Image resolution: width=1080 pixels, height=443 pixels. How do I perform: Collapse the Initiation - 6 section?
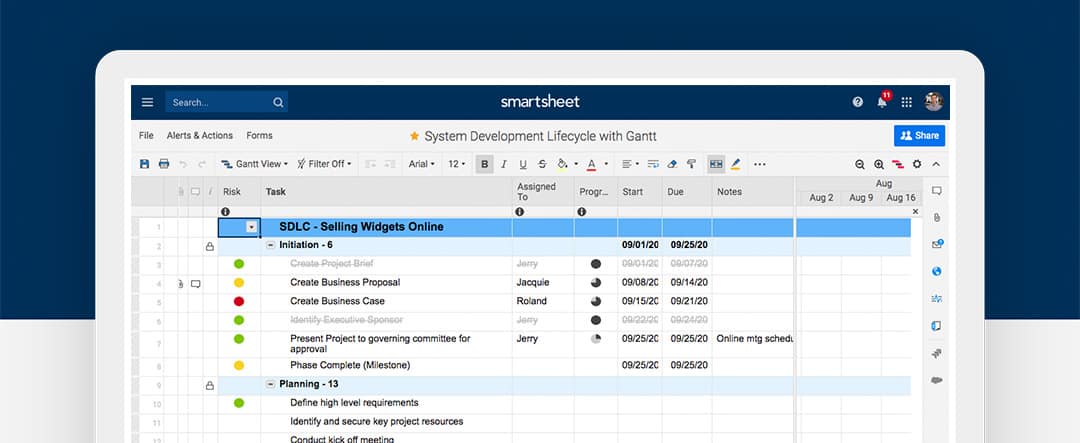pyautogui.click(x=271, y=245)
